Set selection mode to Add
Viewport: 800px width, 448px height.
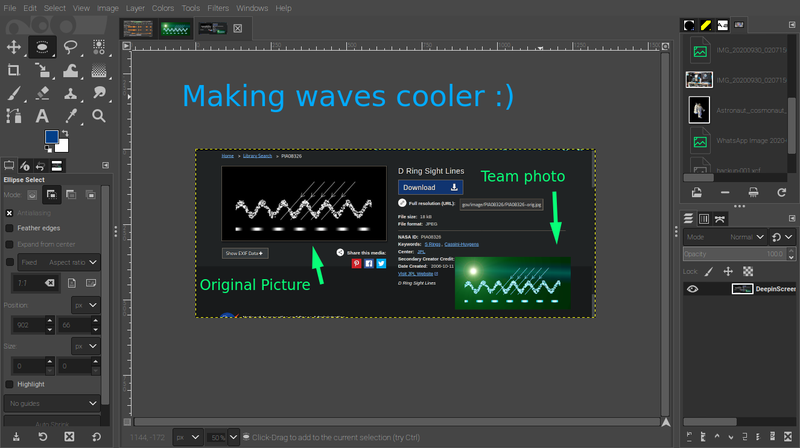(52, 195)
